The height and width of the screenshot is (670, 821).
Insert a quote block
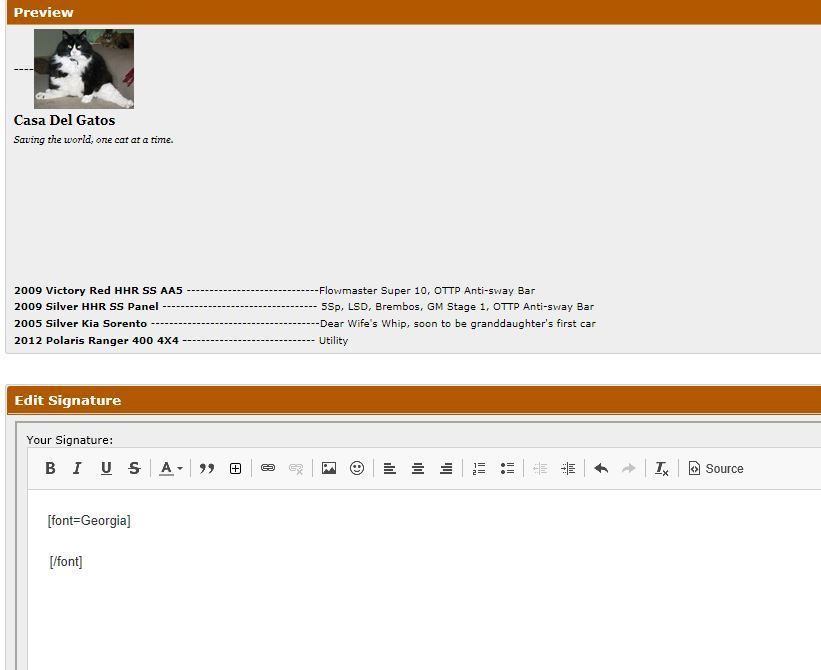pos(207,468)
